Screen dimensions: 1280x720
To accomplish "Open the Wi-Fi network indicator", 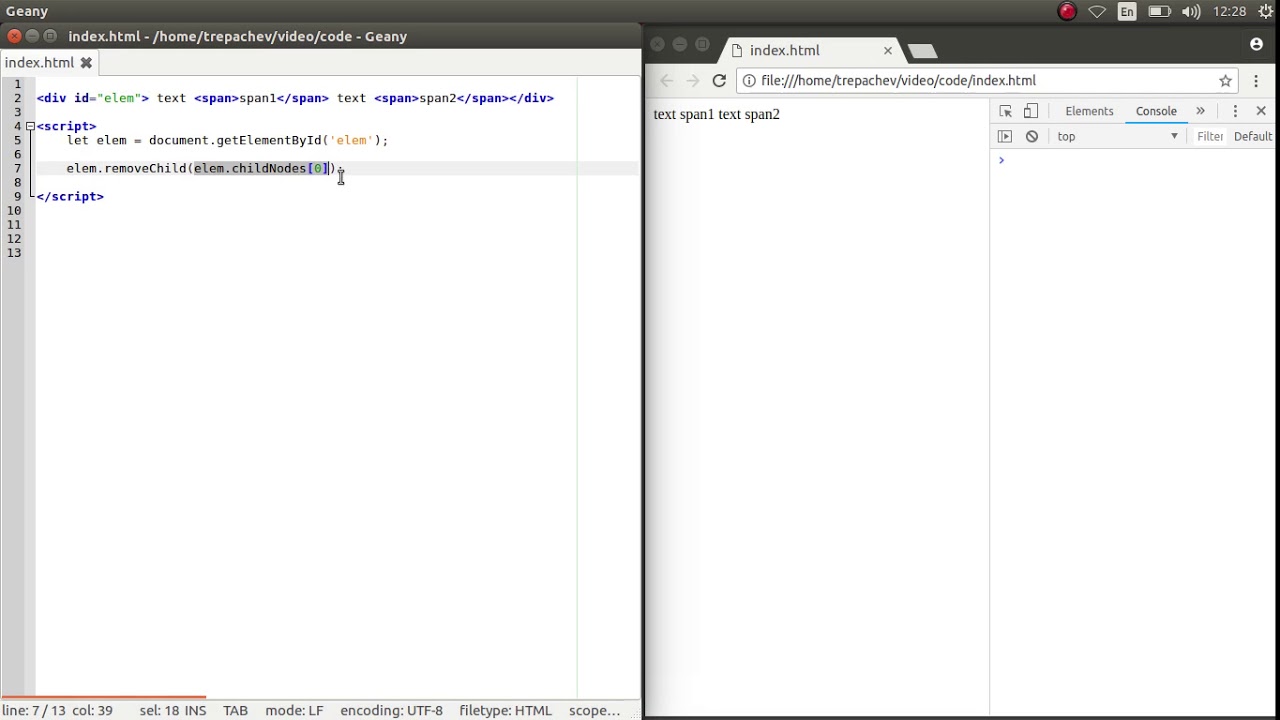I will coord(1097,12).
